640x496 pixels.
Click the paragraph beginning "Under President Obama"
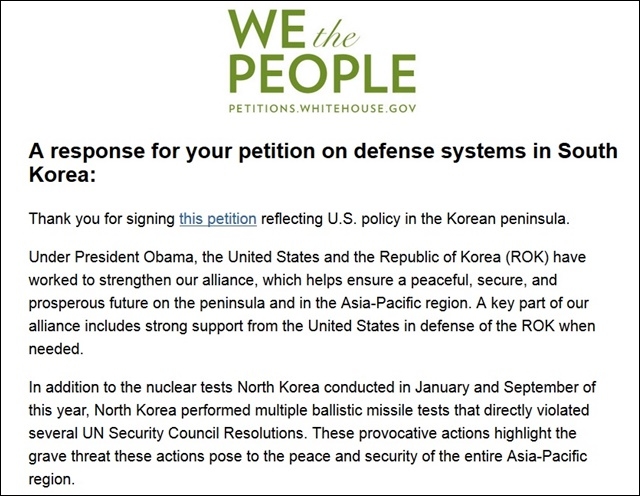coord(312,303)
